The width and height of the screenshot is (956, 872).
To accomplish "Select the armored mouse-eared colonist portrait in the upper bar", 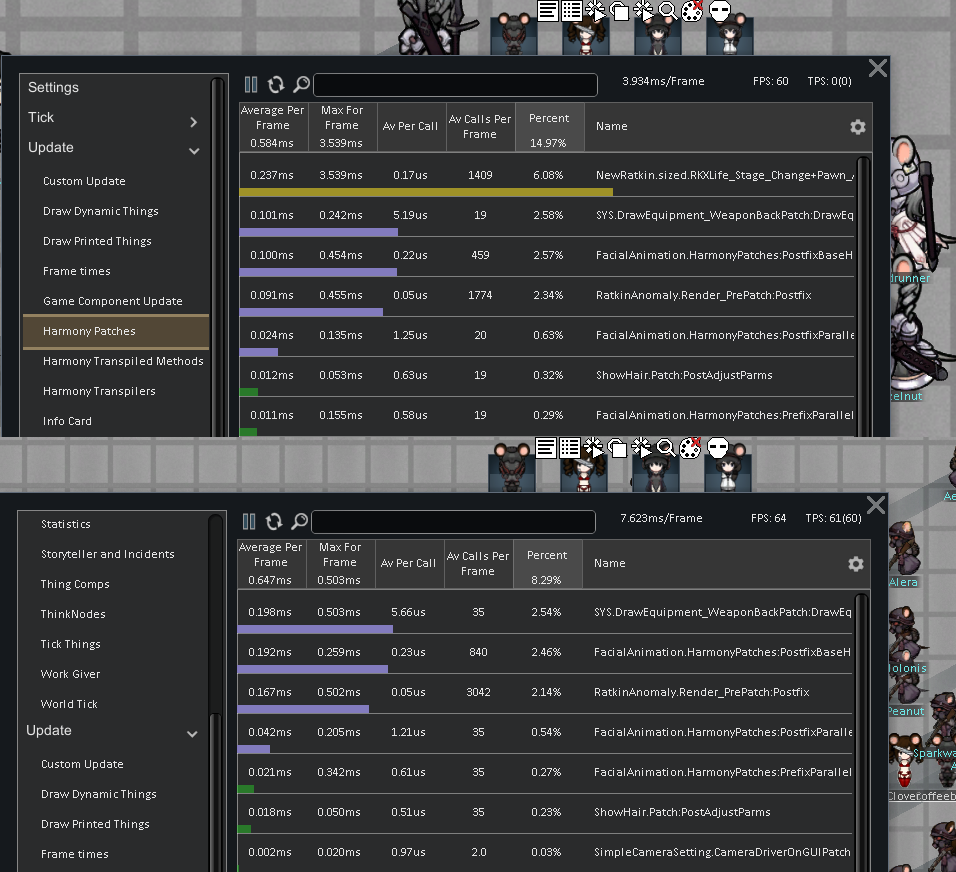I will 514,35.
